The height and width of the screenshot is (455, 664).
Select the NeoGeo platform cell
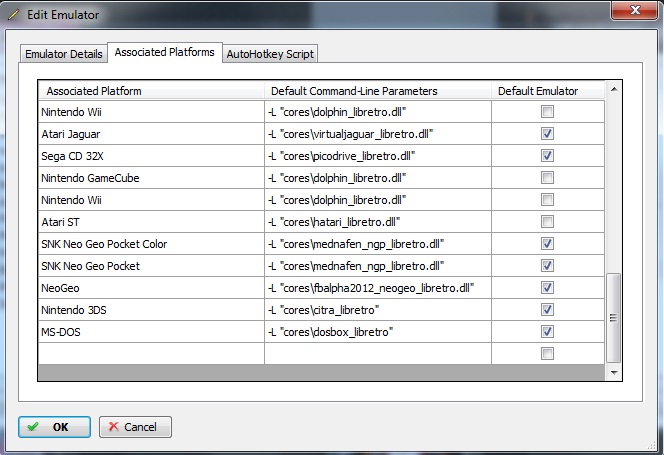tap(151, 288)
